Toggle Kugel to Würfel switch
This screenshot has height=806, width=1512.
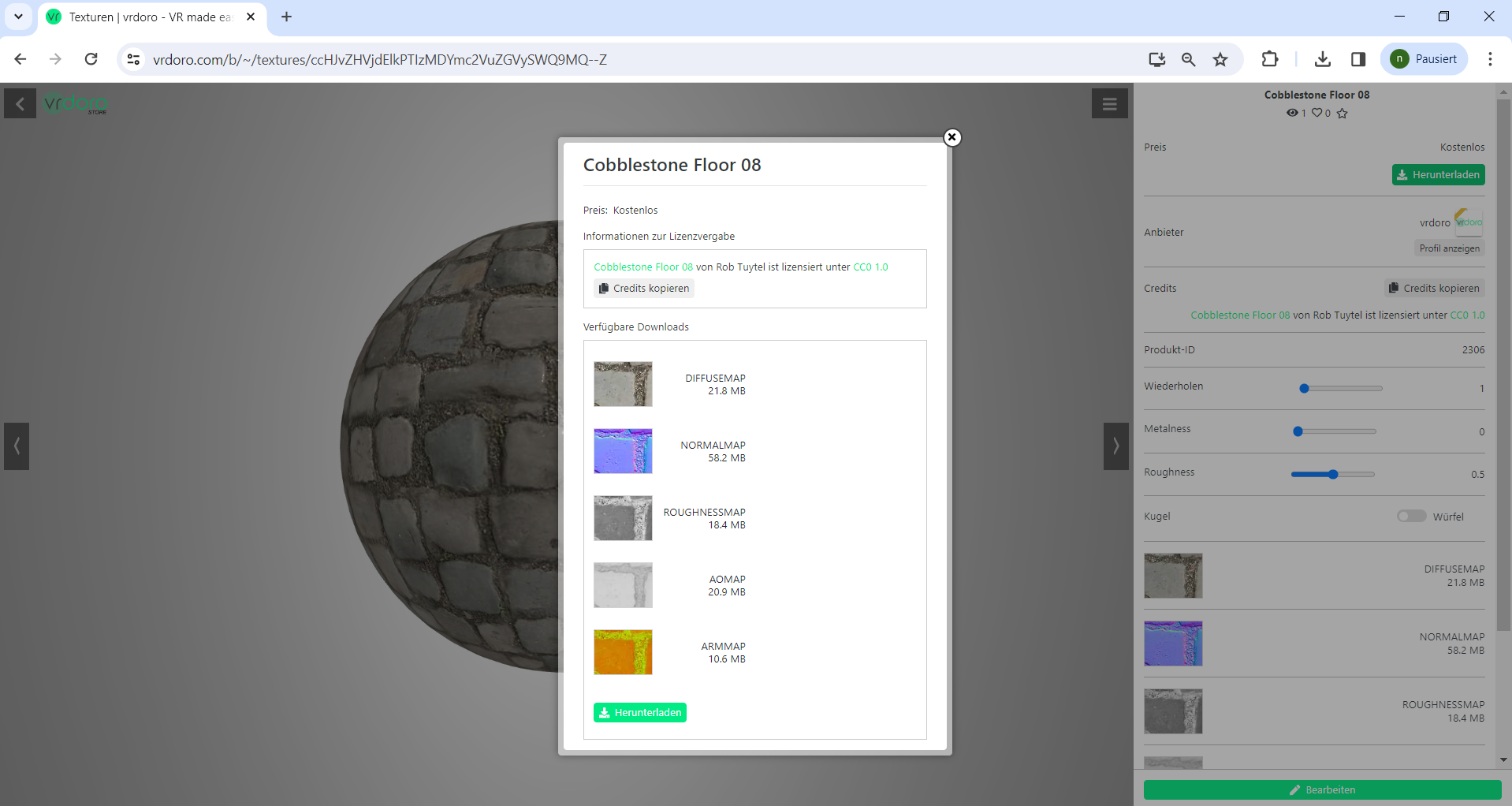pyautogui.click(x=1411, y=516)
